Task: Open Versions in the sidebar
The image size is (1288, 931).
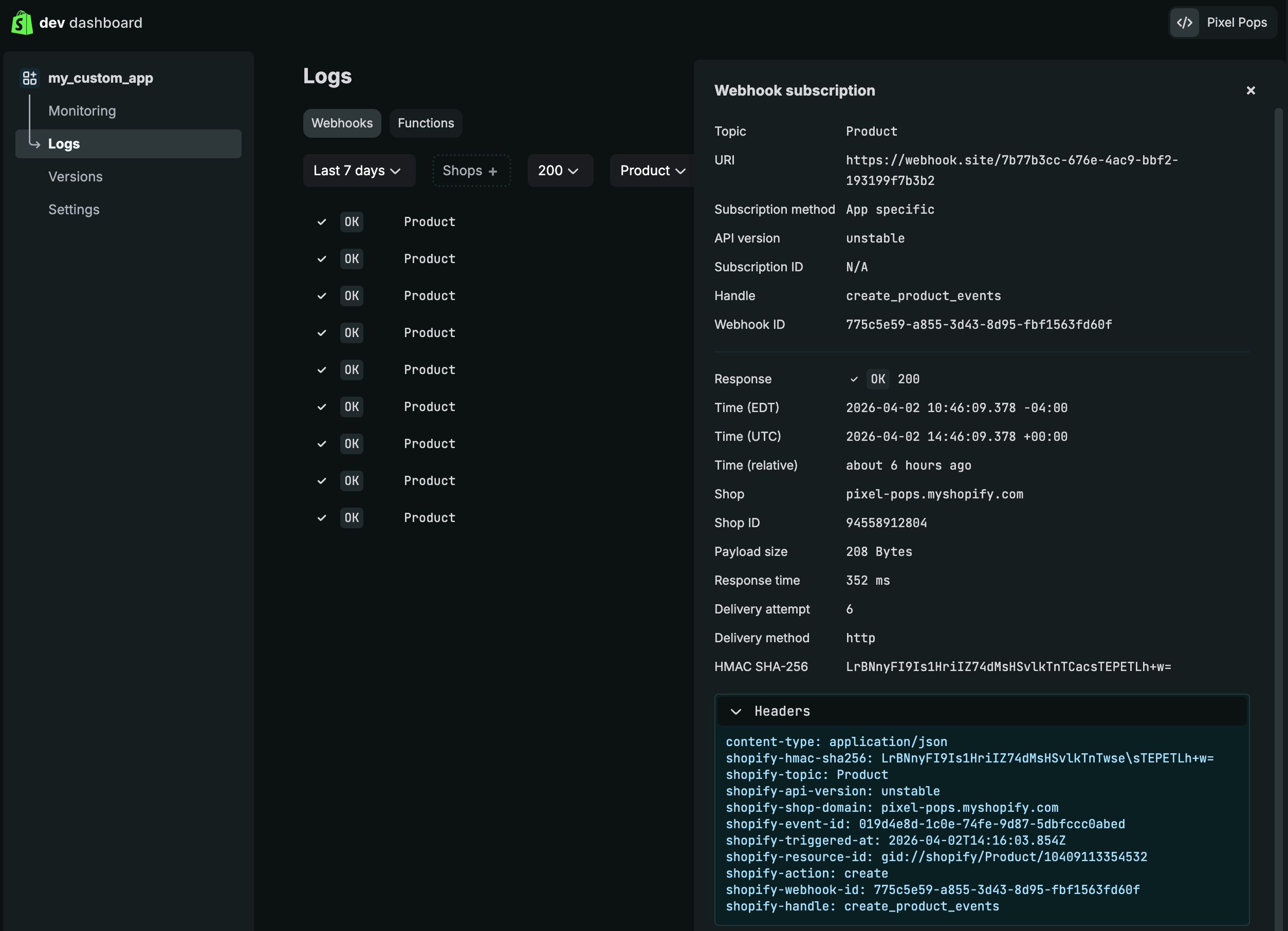Action: pos(76,177)
